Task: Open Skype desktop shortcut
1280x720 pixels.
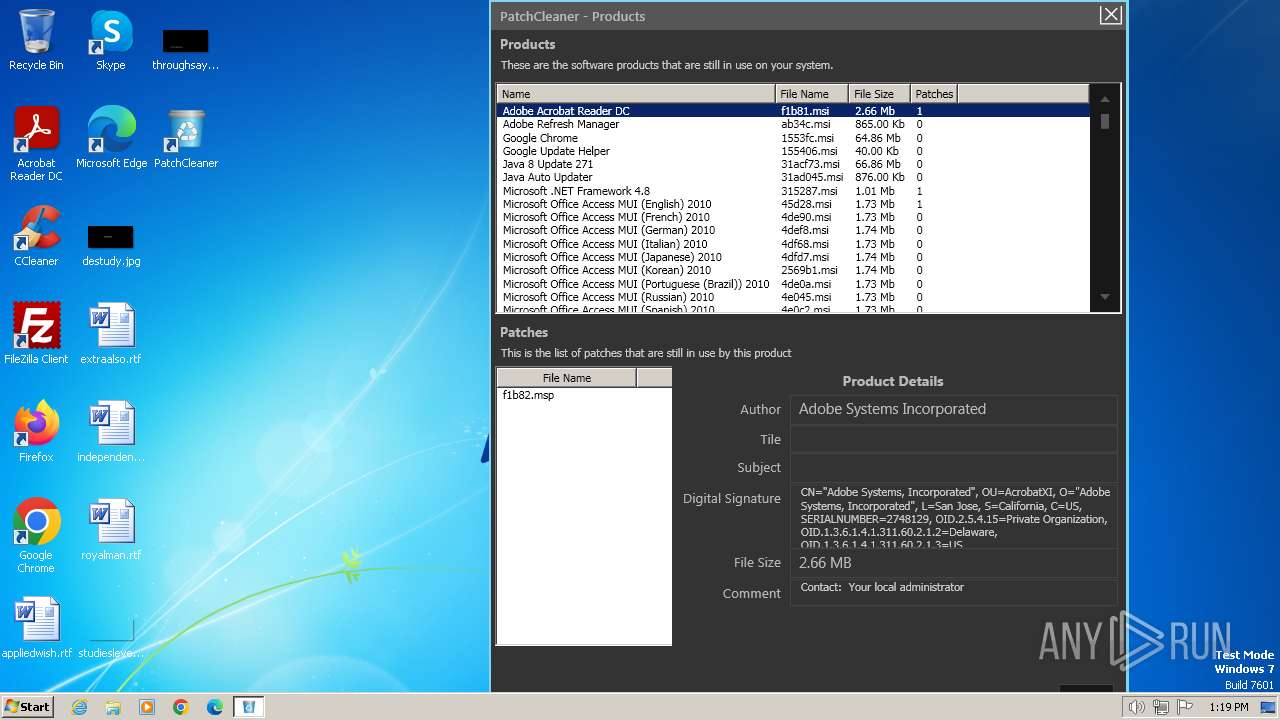Action: coord(110,40)
